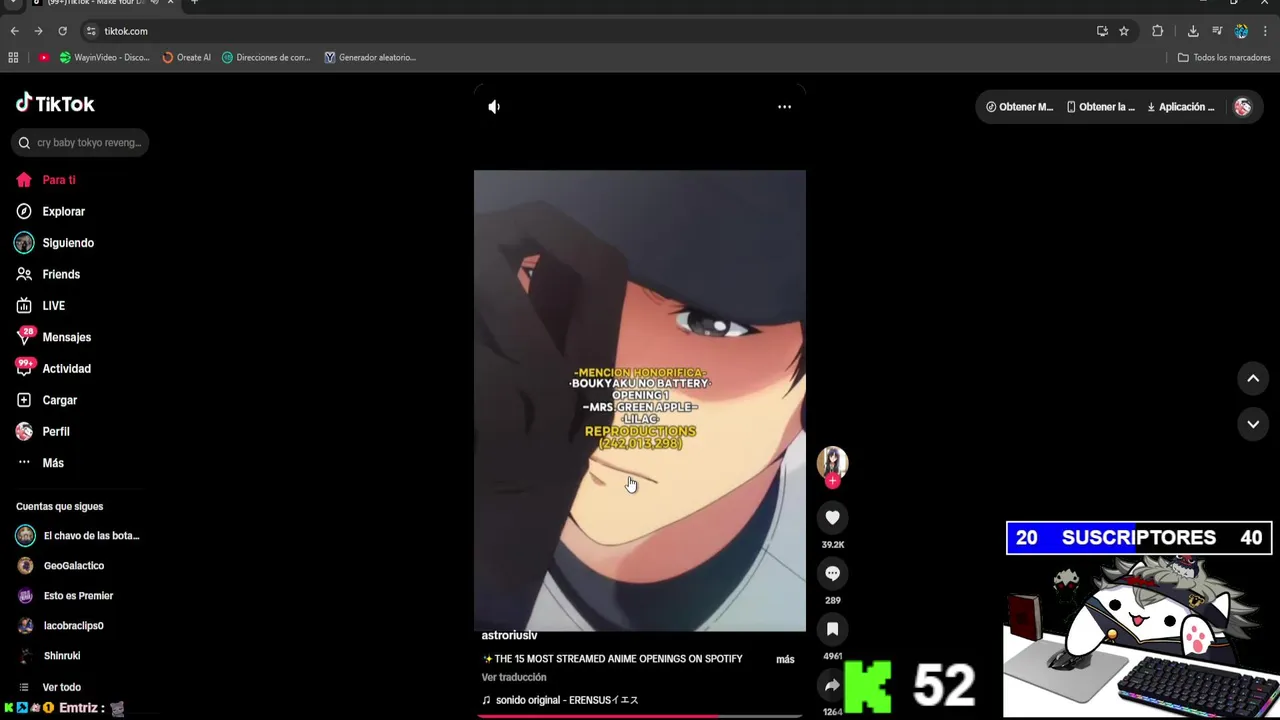Open the browser downloads icon
This screenshot has width=1280, height=720.
(1193, 31)
